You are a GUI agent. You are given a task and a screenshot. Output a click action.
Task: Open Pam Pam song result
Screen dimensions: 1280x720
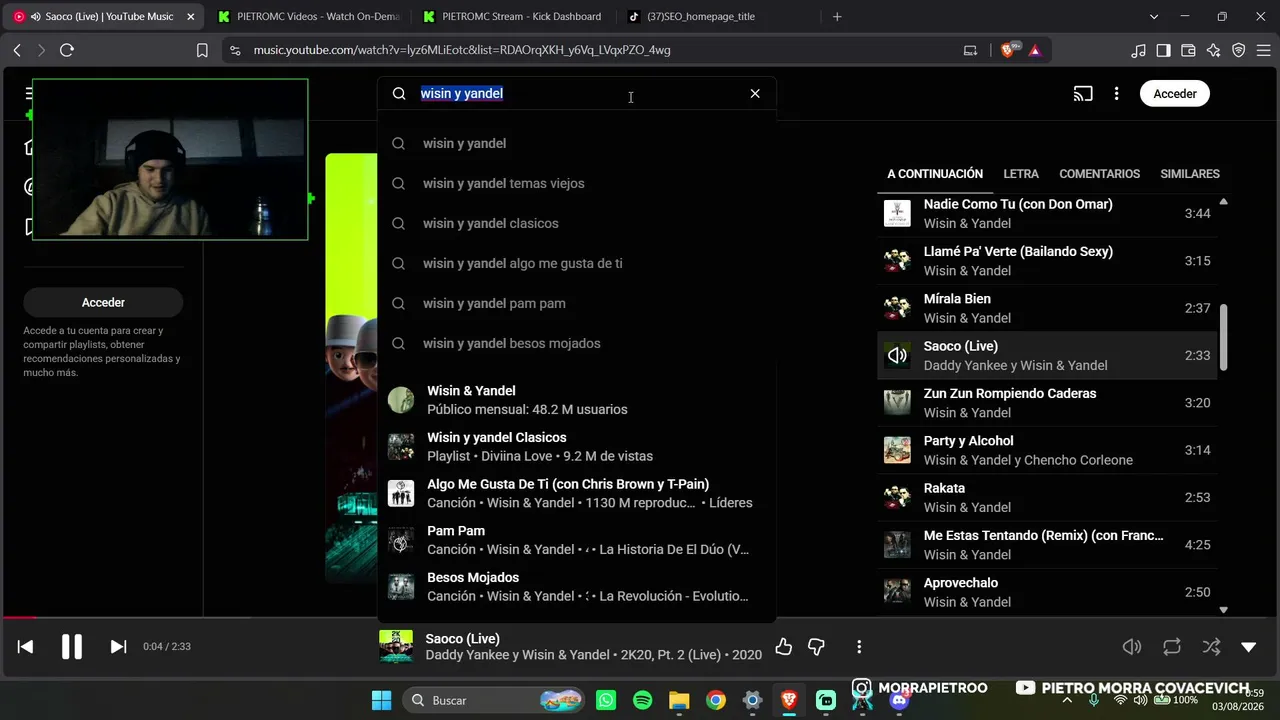576,540
